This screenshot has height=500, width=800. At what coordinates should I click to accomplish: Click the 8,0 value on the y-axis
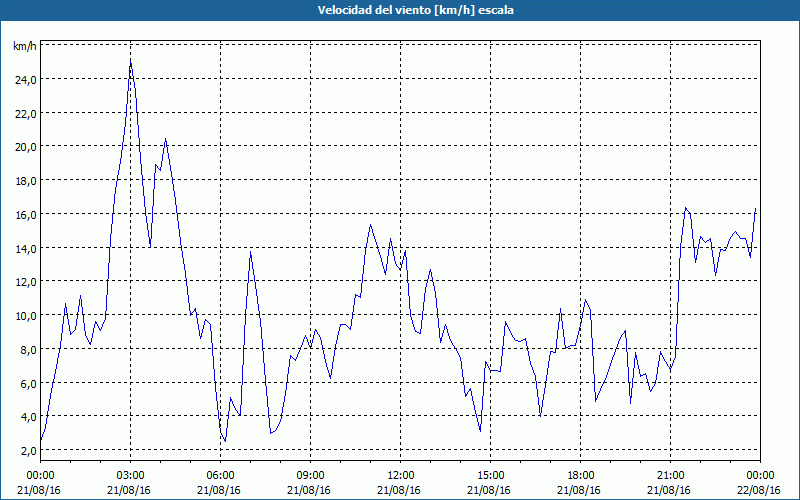coord(28,349)
